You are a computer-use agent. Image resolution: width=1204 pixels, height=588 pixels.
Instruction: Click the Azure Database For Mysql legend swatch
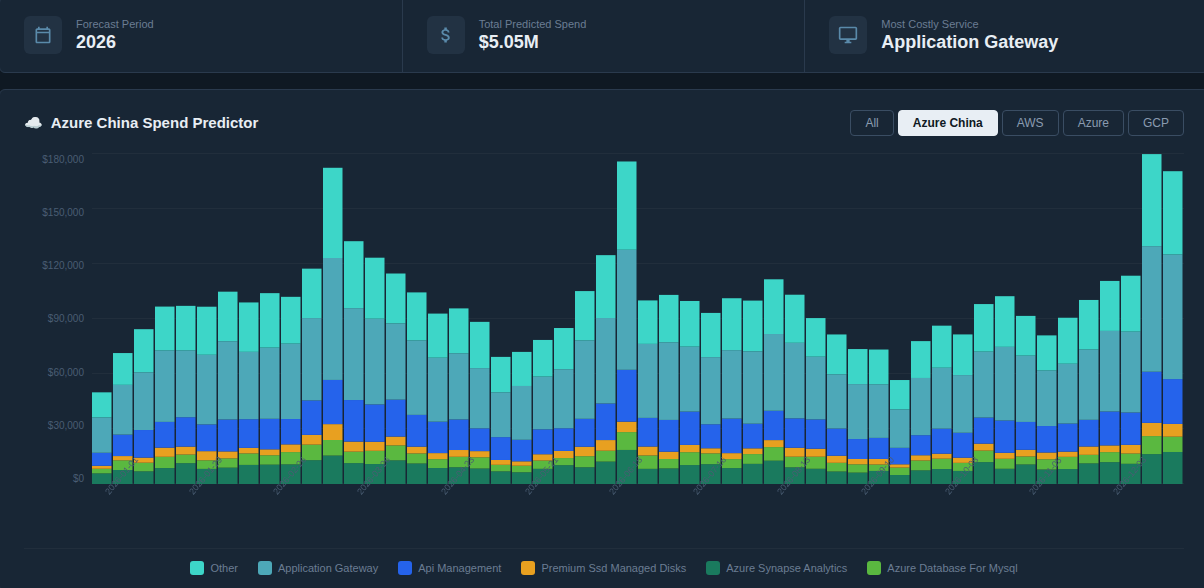point(874,568)
